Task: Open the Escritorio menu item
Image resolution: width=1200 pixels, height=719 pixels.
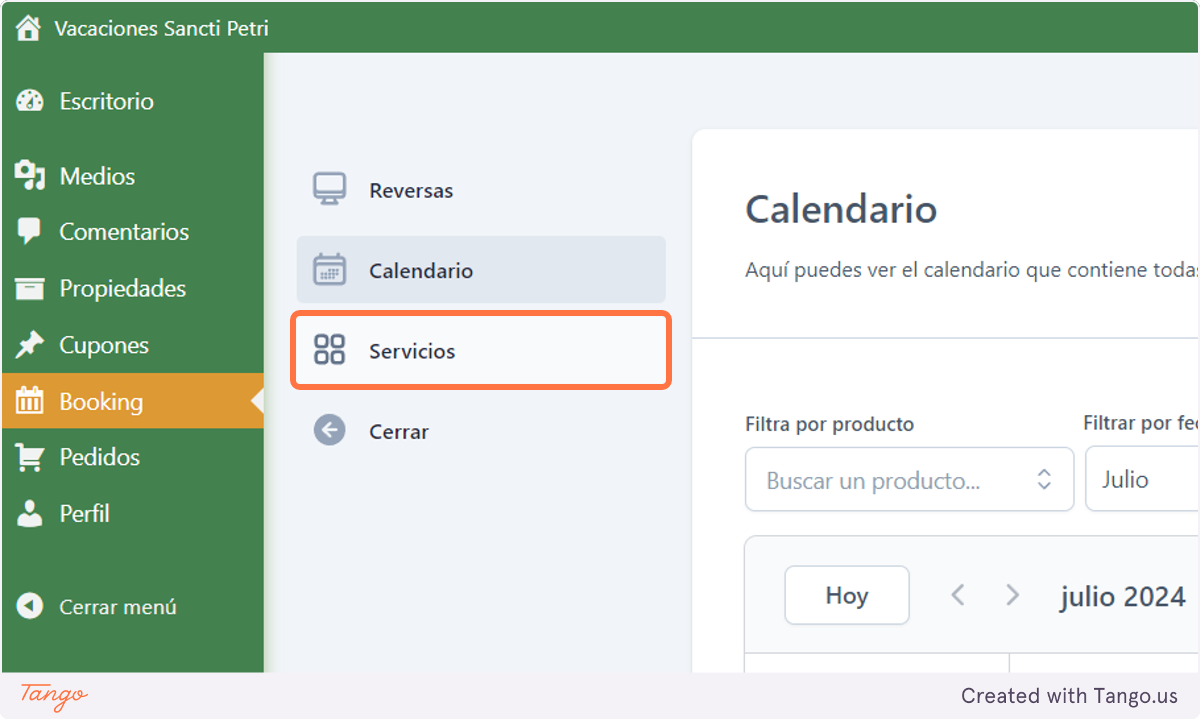Action: tap(106, 101)
